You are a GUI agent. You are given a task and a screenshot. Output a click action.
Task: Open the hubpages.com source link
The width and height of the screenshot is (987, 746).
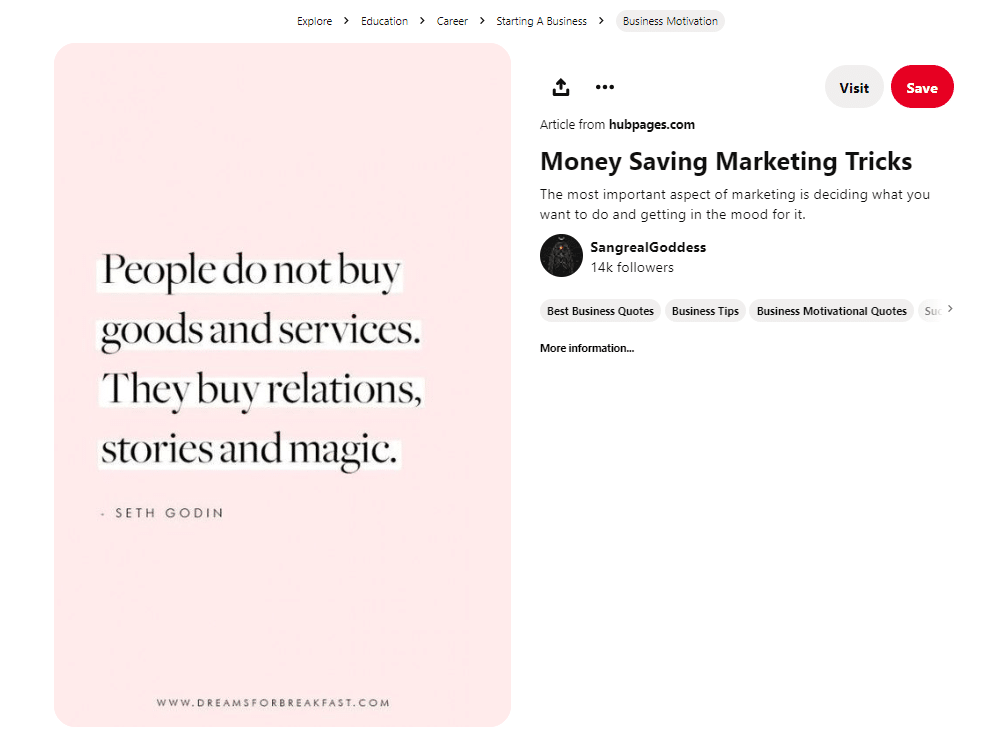coord(651,125)
